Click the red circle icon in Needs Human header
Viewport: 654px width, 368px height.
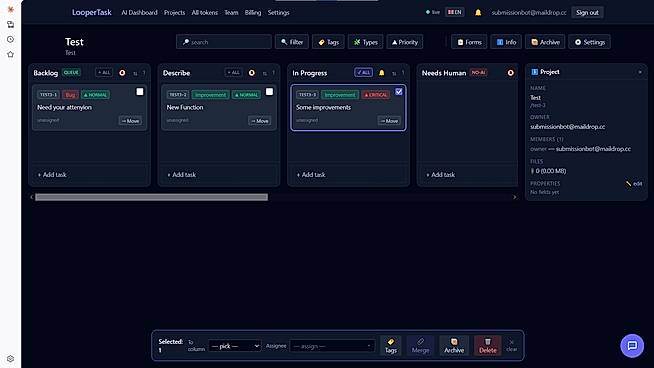click(x=511, y=73)
